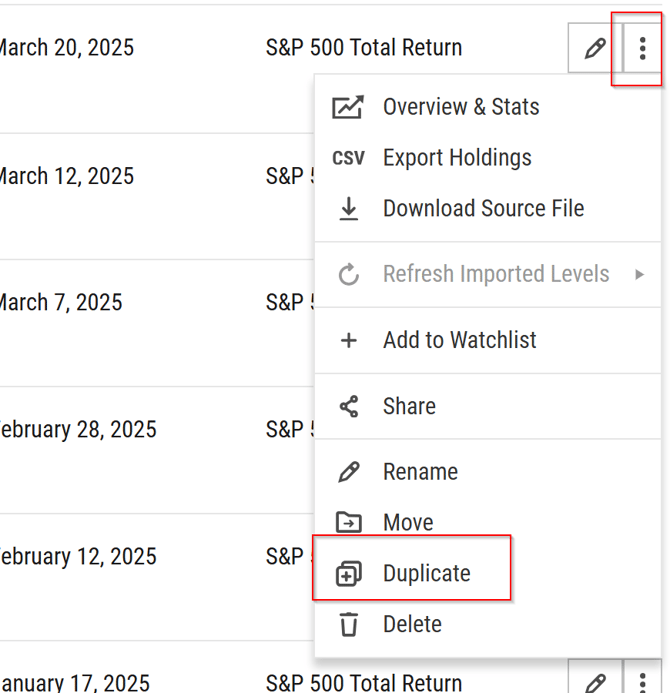Click the pencil icon beside Rename
670x693 pixels.
pos(349,472)
